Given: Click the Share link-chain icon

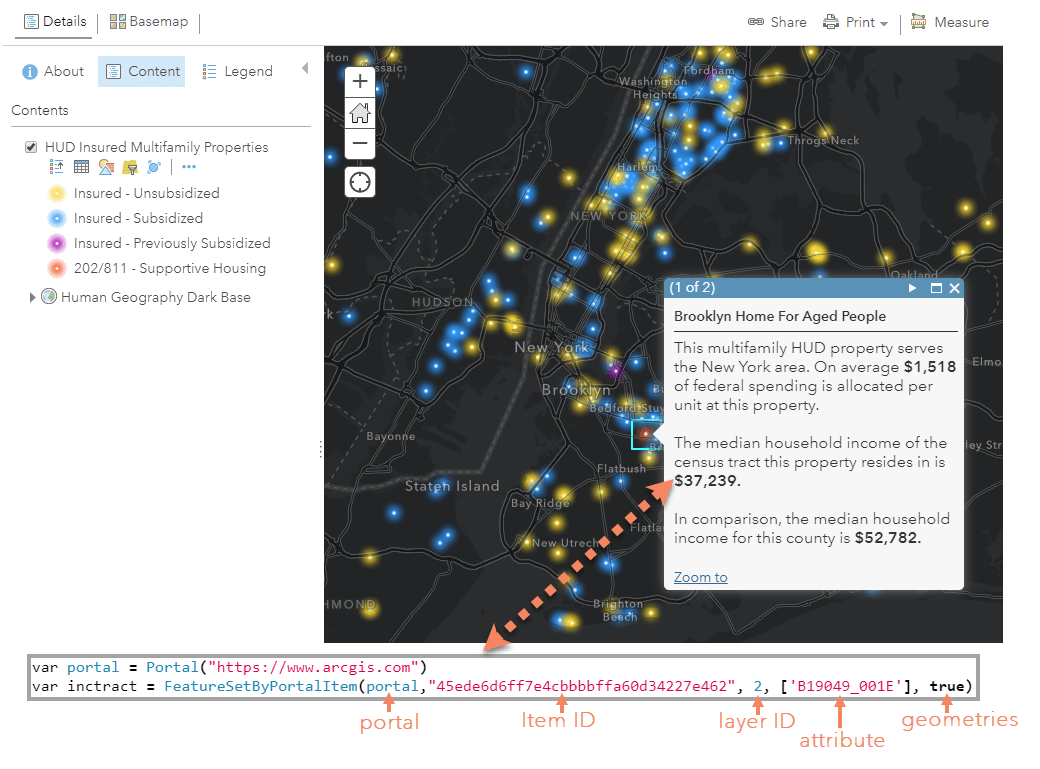Looking at the screenshot, I should point(756,22).
